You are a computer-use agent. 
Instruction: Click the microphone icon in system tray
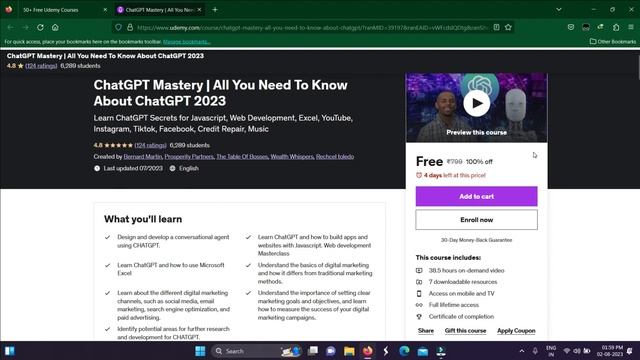535,351
